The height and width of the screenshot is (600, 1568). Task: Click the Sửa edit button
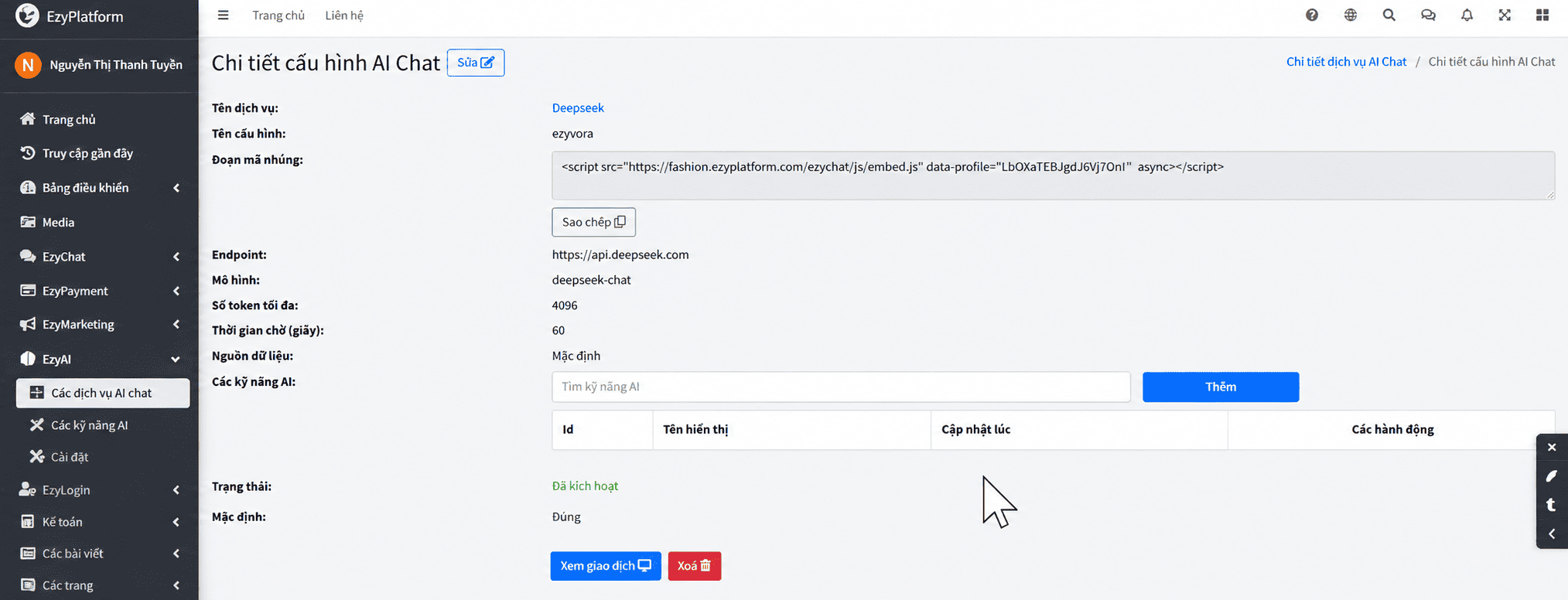[x=476, y=63]
